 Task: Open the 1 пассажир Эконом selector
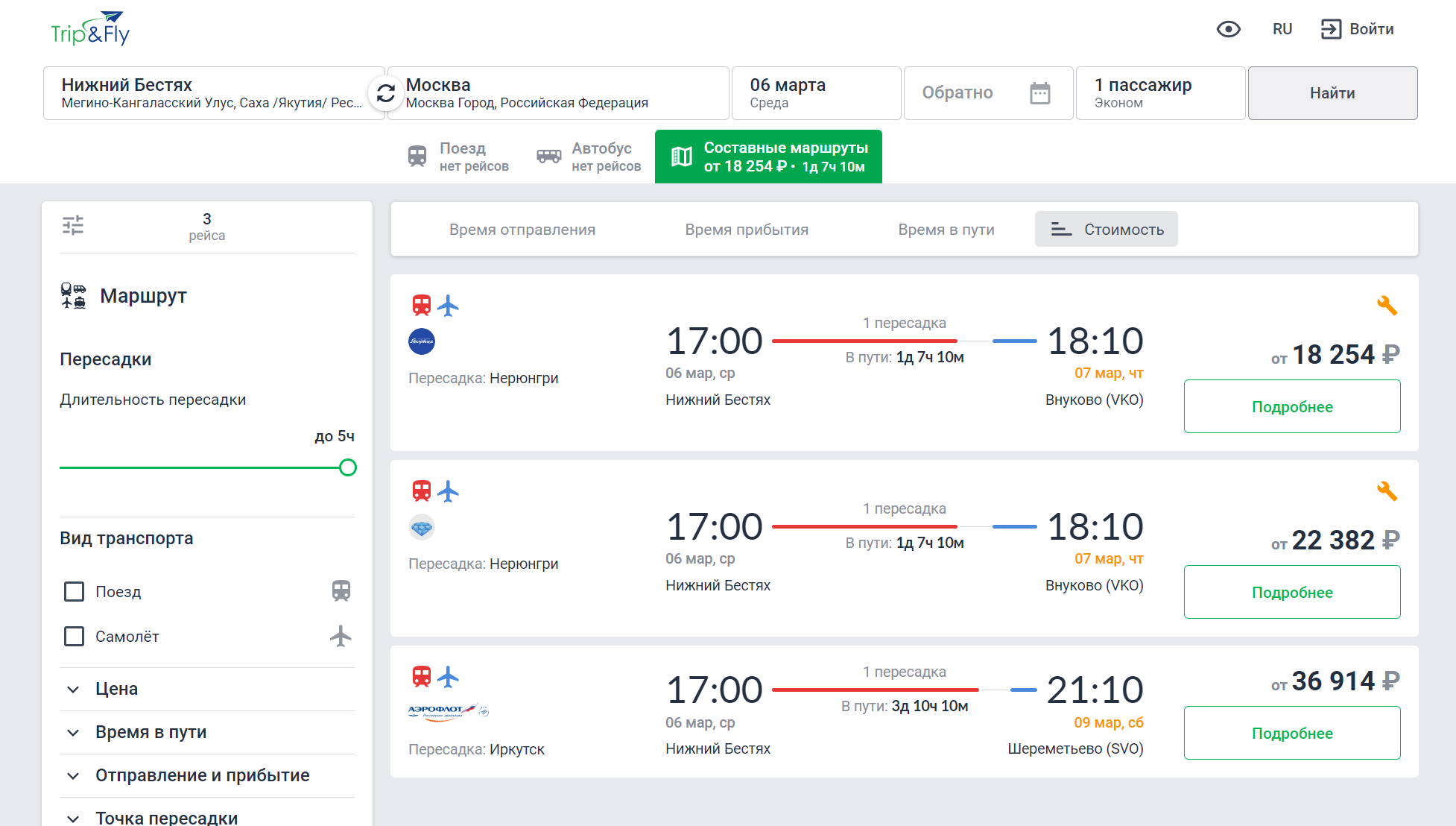(1161, 93)
